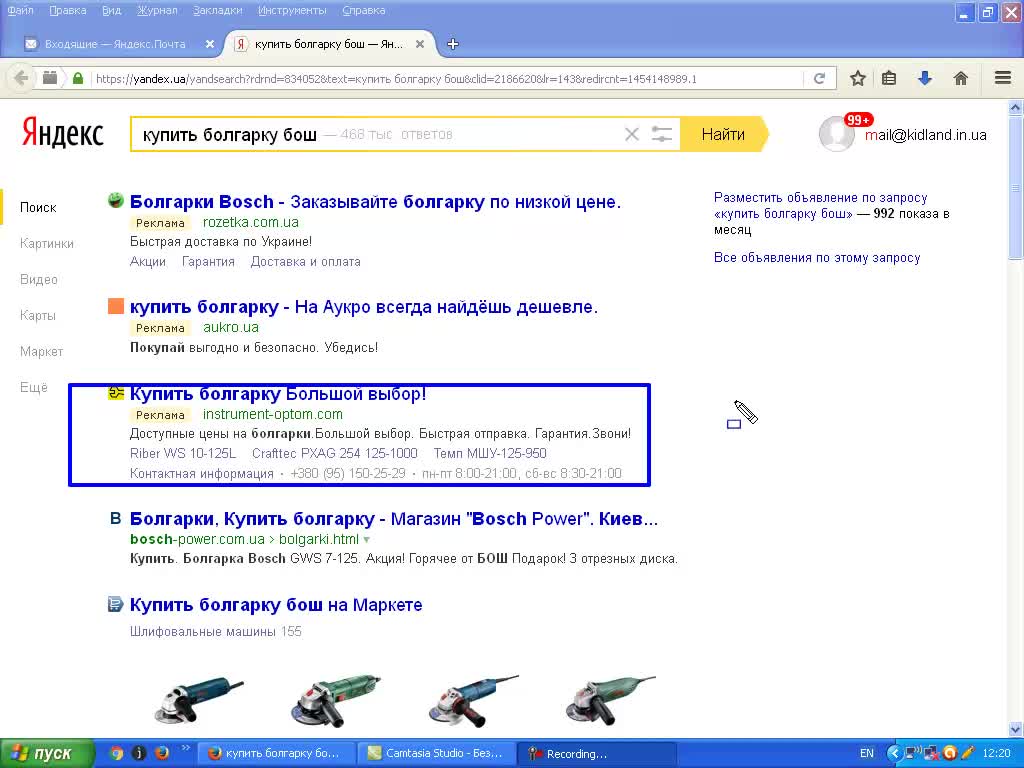The height and width of the screenshot is (768, 1024).
Task: Open the Болгарки Bosch rozetka ad title
Action: (376, 202)
